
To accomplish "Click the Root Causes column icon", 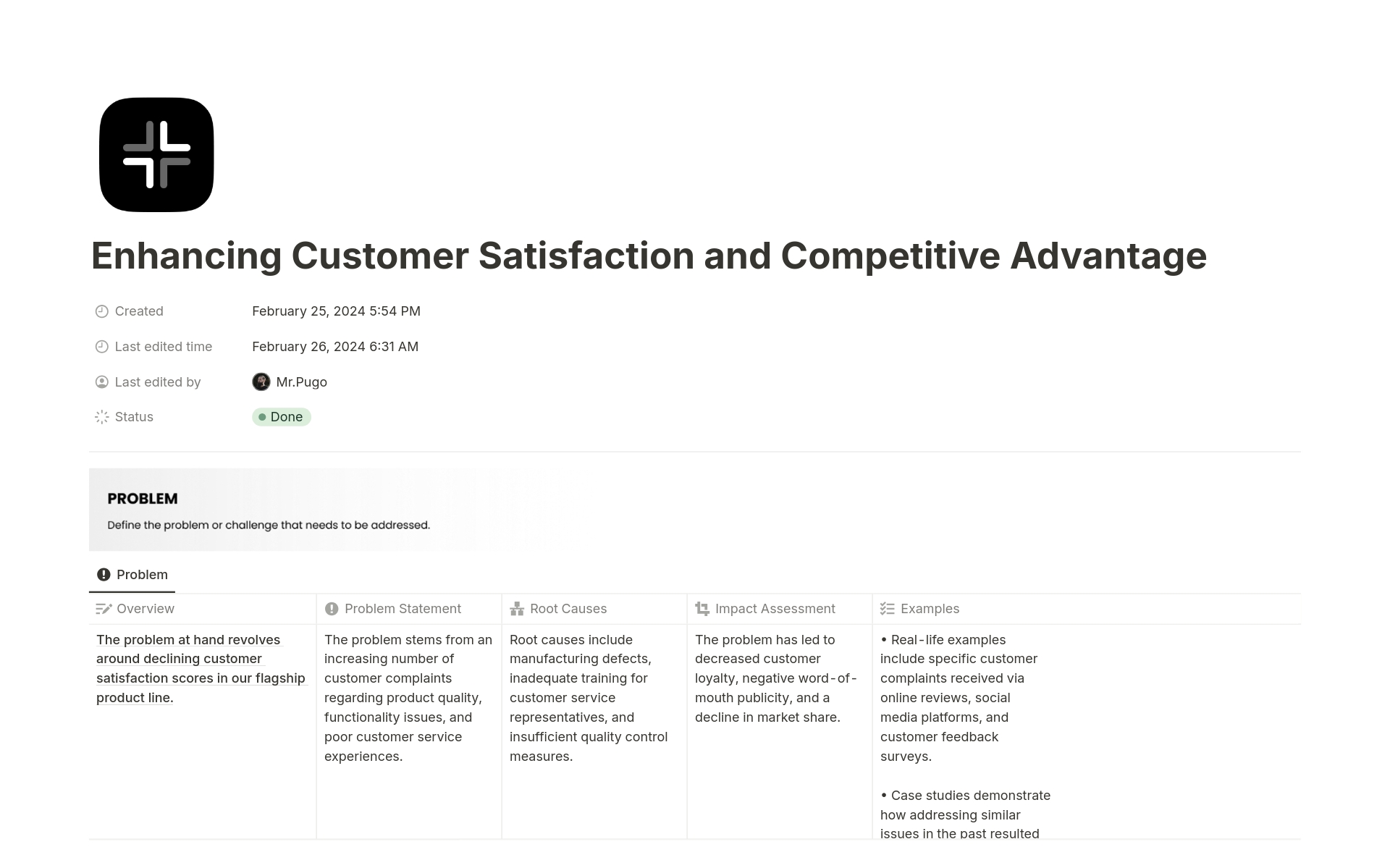I will tap(517, 608).
